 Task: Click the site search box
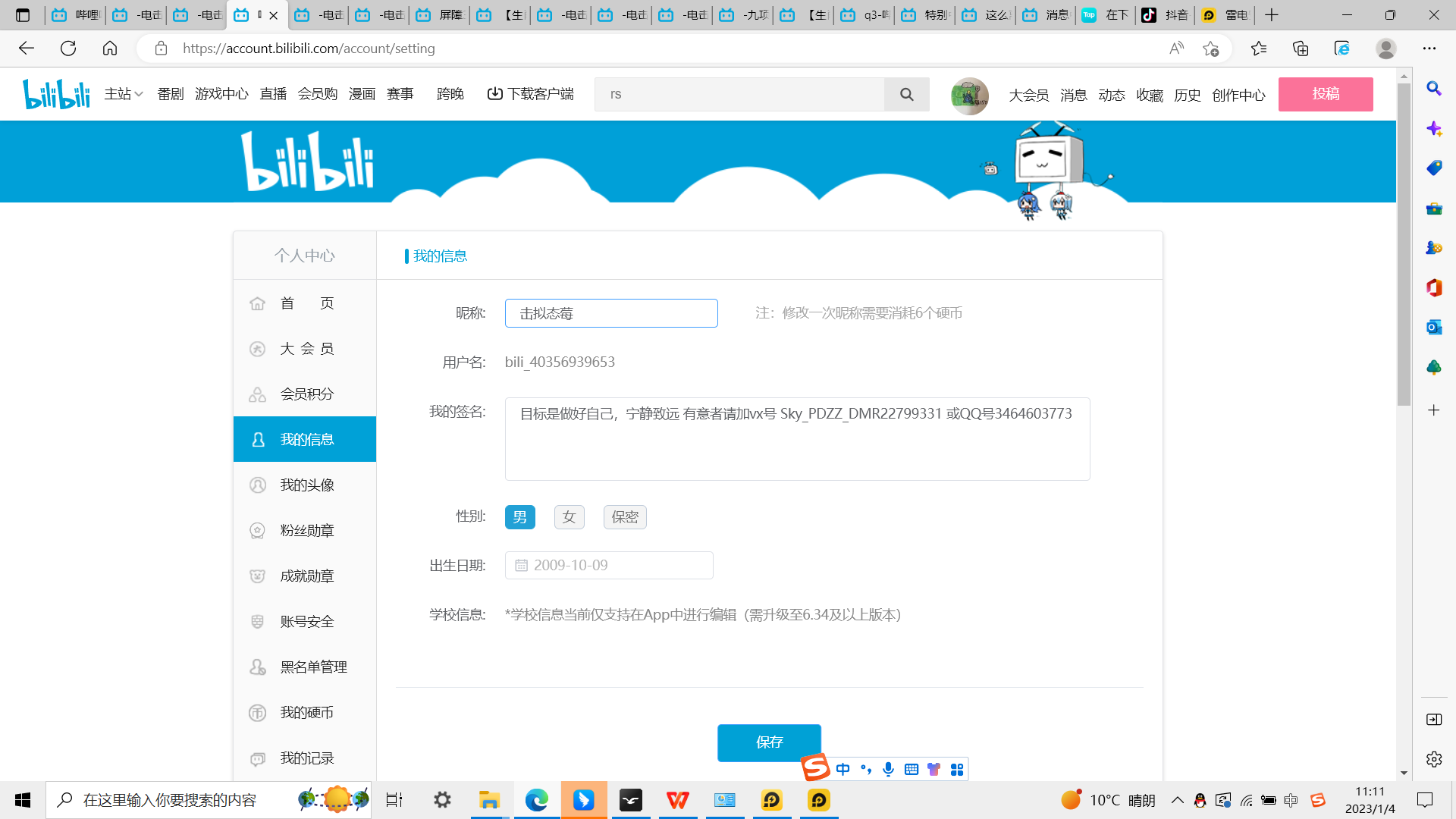point(739,94)
